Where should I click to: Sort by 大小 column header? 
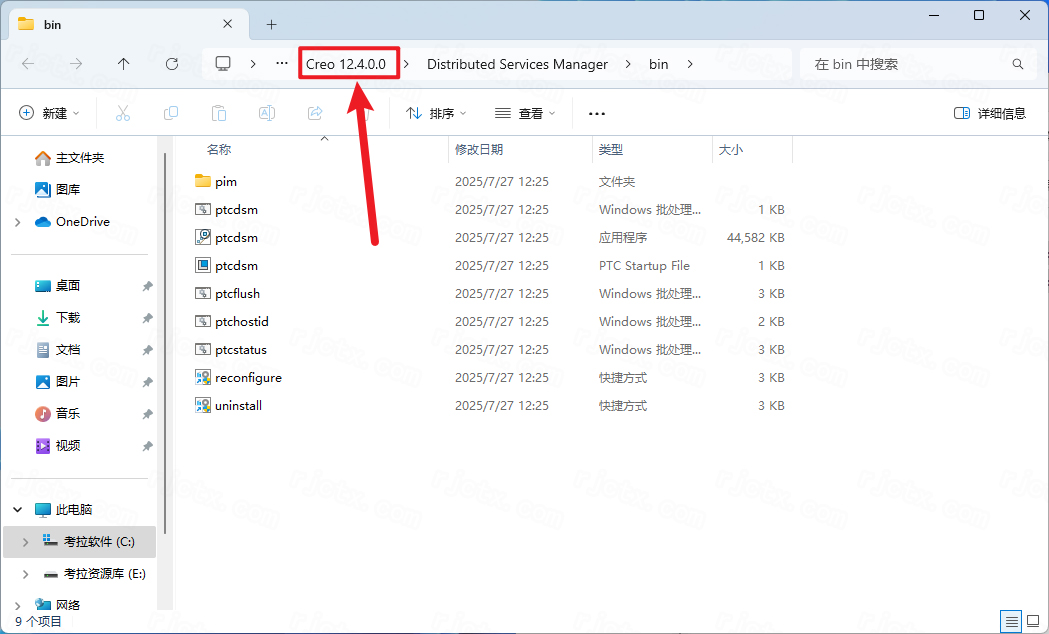(731, 150)
